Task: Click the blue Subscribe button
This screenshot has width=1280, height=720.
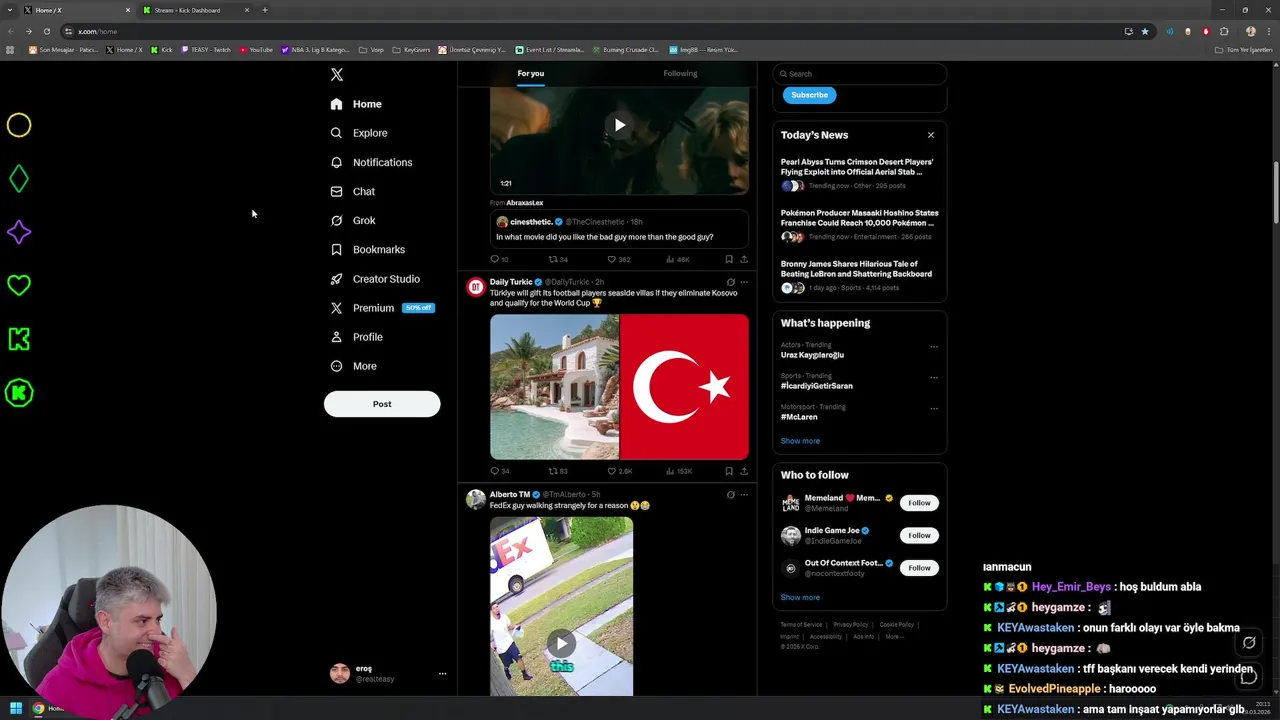Action: click(x=809, y=95)
